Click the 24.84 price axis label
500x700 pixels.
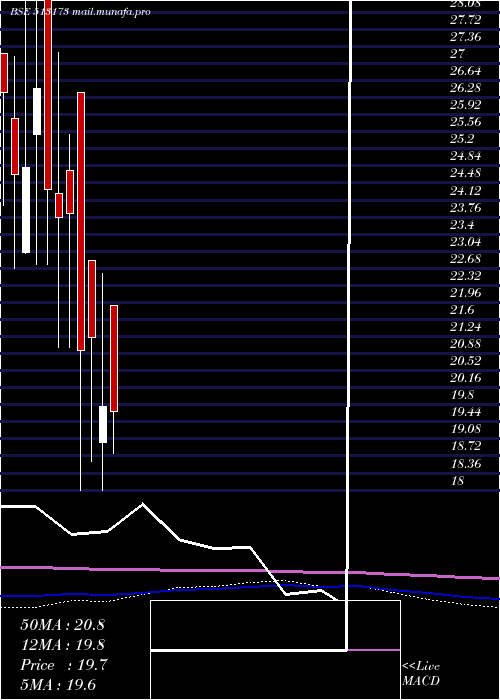click(466, 156)
